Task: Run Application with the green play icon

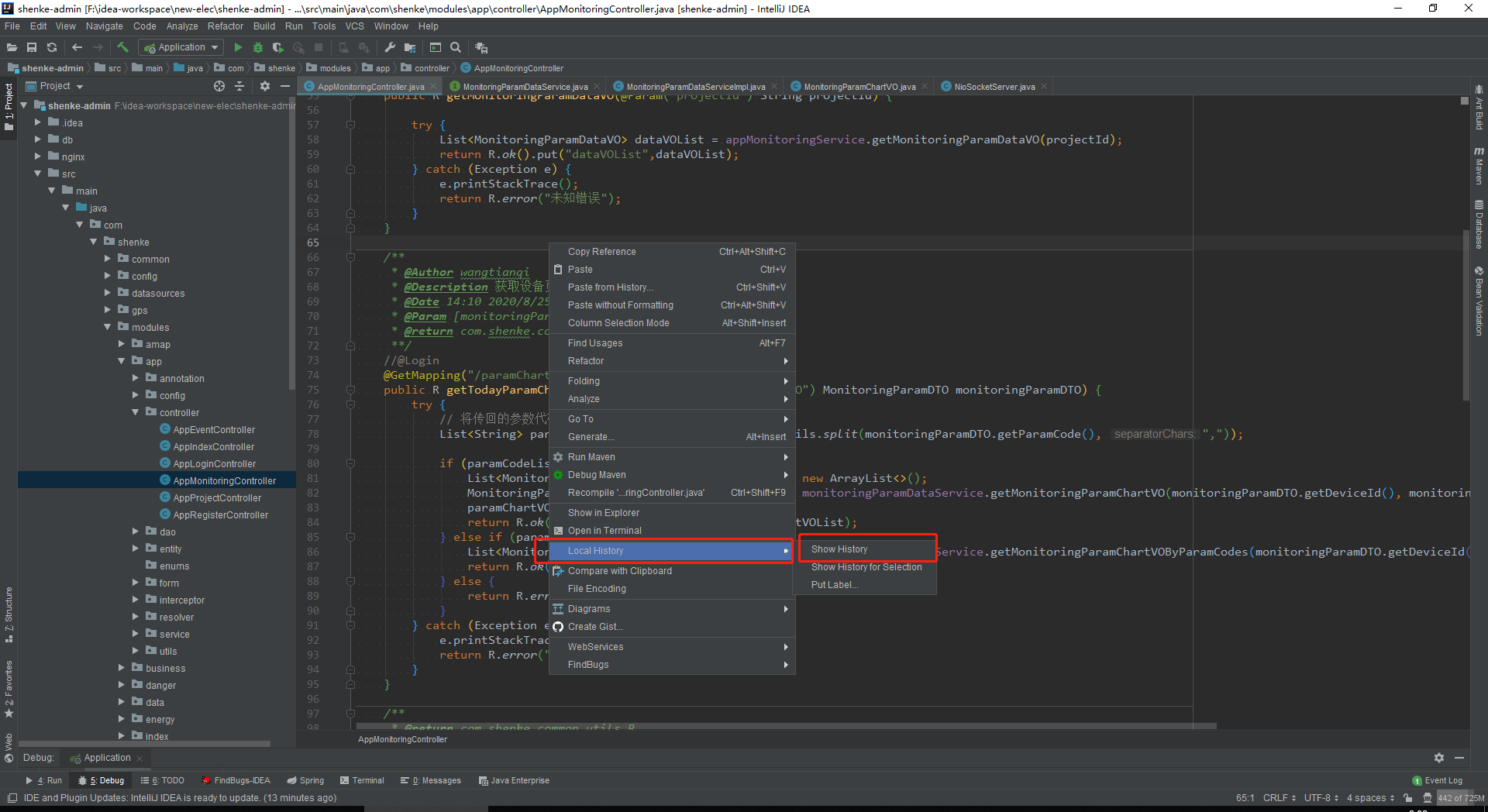Action: coord(238,47)
